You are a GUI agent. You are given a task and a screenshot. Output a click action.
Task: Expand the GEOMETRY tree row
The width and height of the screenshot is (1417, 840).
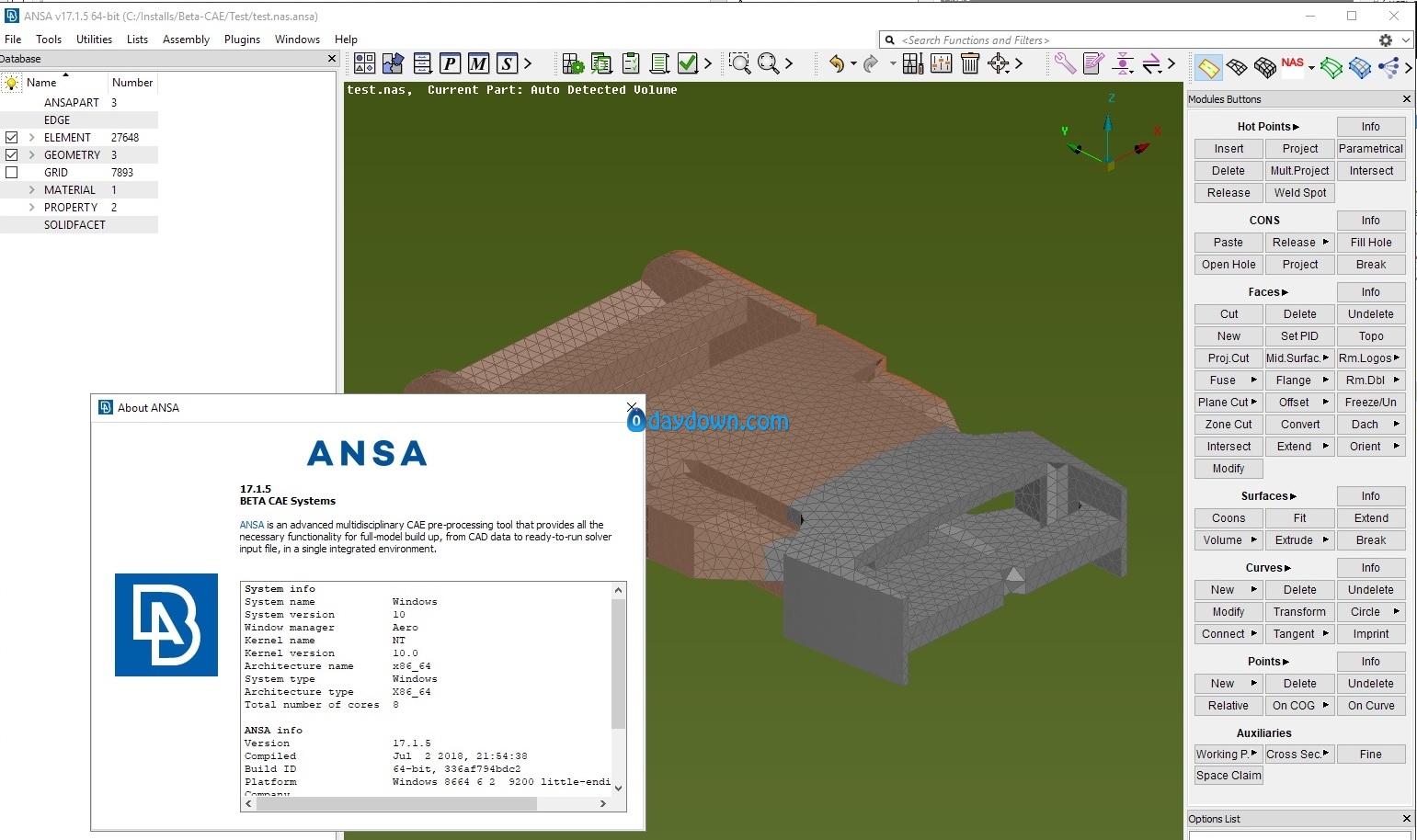point(32,155)
